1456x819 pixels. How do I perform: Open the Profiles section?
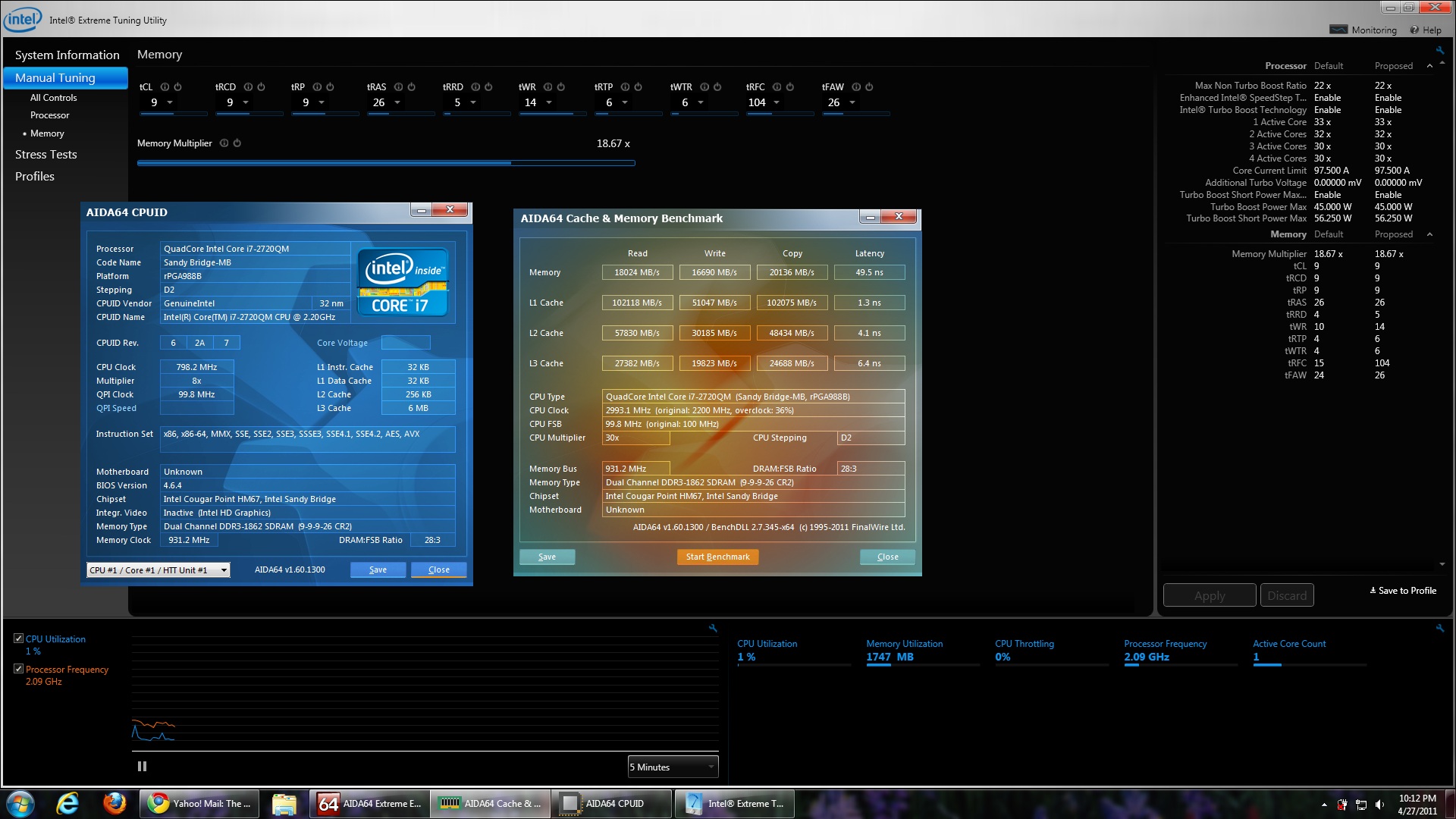coord(35,177)
